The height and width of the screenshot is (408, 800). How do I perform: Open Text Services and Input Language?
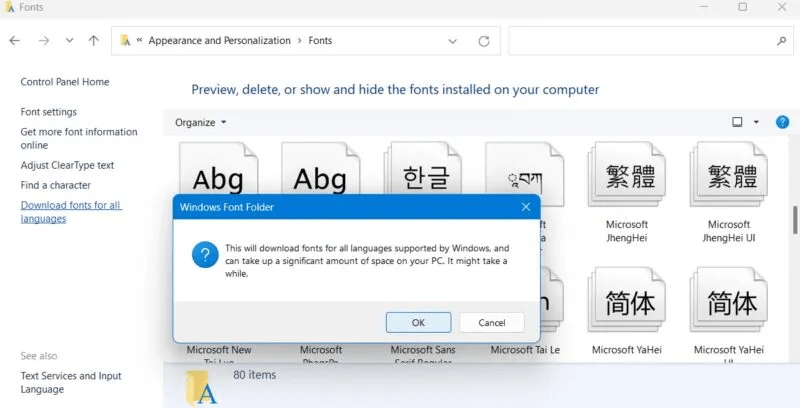click(x=71, y=382)
